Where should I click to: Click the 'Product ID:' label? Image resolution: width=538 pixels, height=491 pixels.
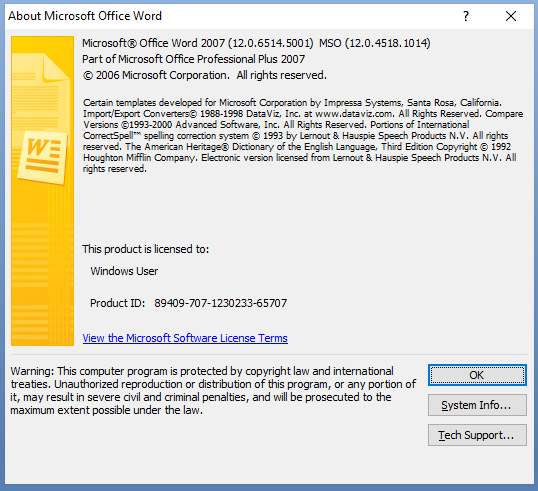[x=117, y=303]
